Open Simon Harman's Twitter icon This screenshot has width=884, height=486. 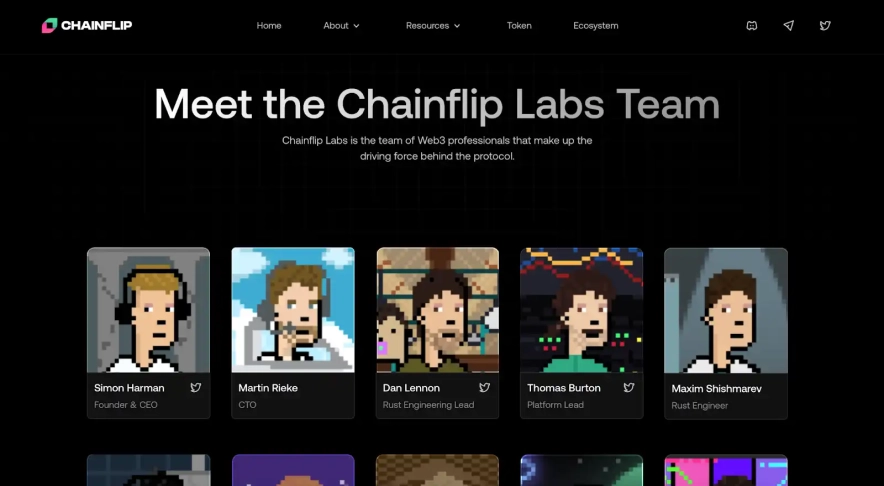click(196, 387)
